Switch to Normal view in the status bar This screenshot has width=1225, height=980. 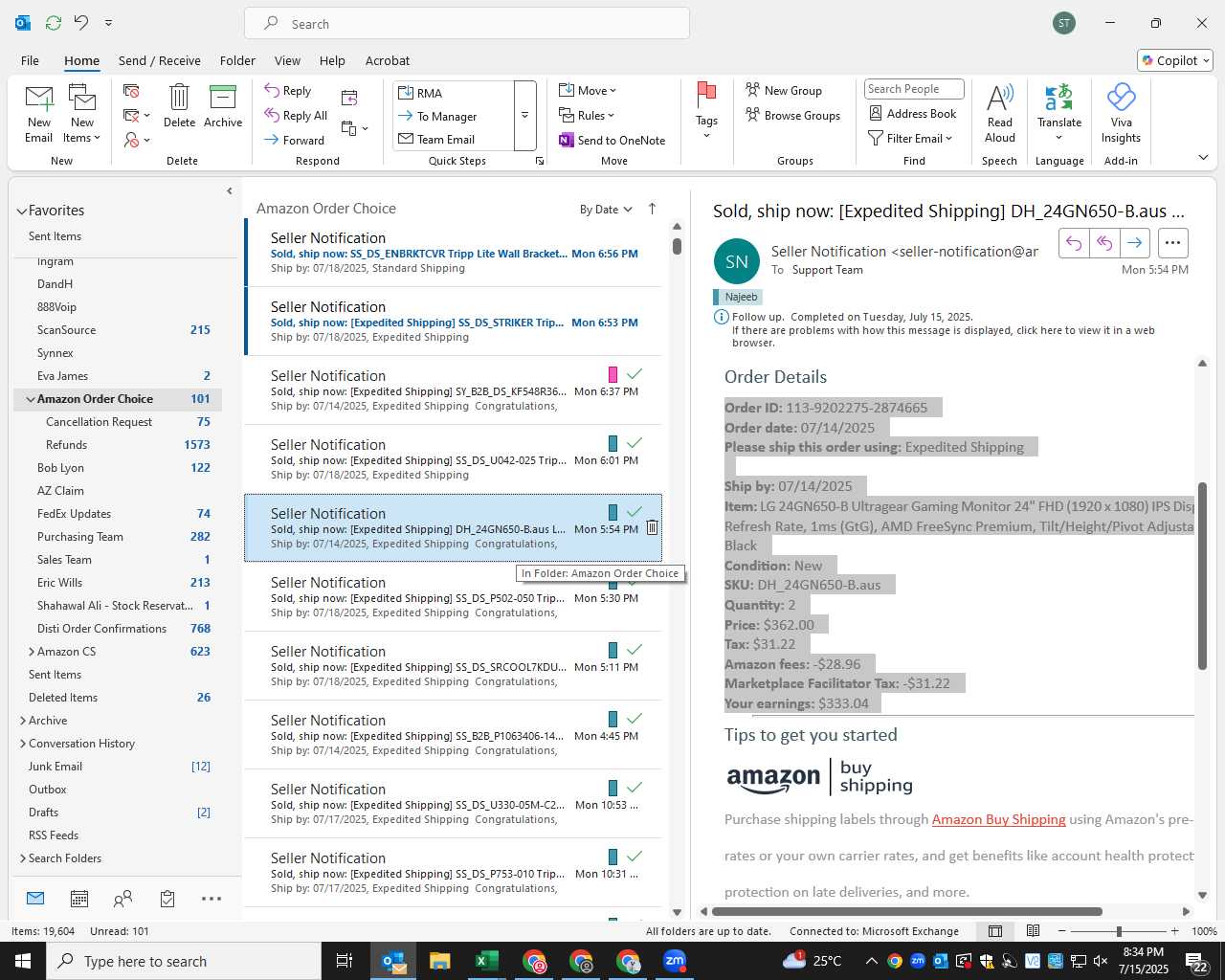point(995,931)
